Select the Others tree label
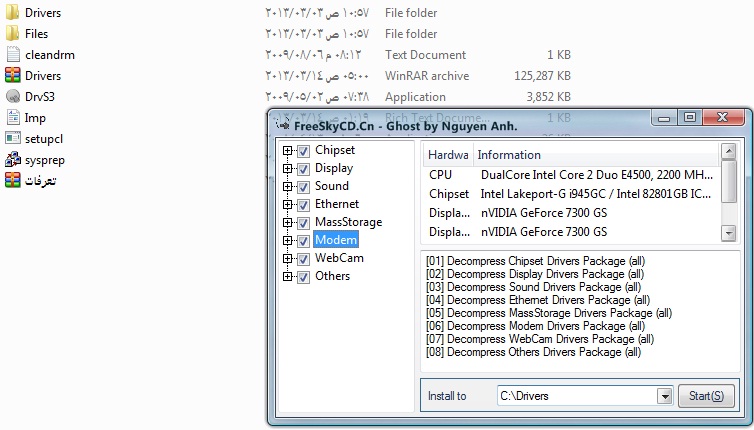The height and width of the screenshot is (430, 754). (332, 276)
